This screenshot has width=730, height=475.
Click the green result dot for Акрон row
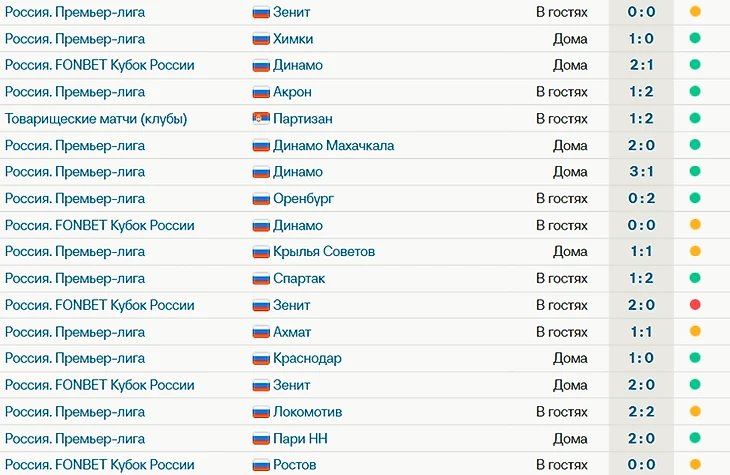695,91
